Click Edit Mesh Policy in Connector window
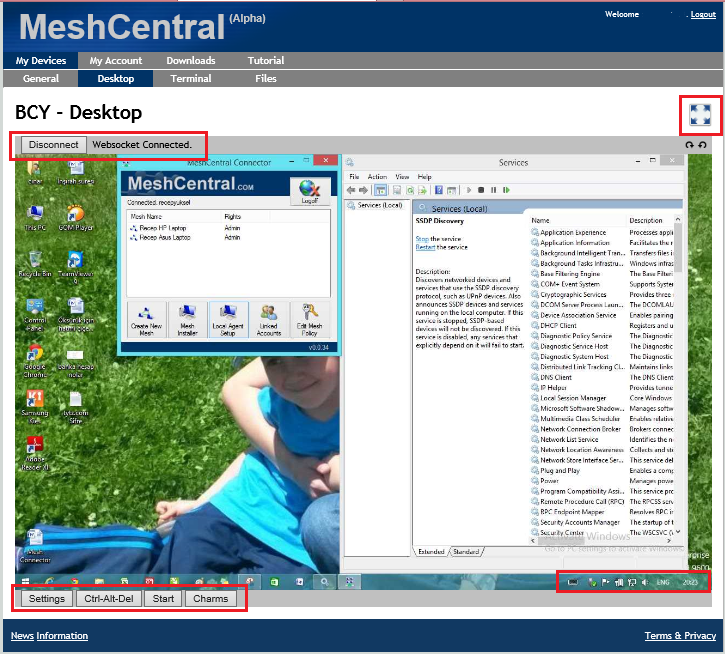The width and height of the screenshot is (725, 654). pyautogui.click(x=309, y=320)
